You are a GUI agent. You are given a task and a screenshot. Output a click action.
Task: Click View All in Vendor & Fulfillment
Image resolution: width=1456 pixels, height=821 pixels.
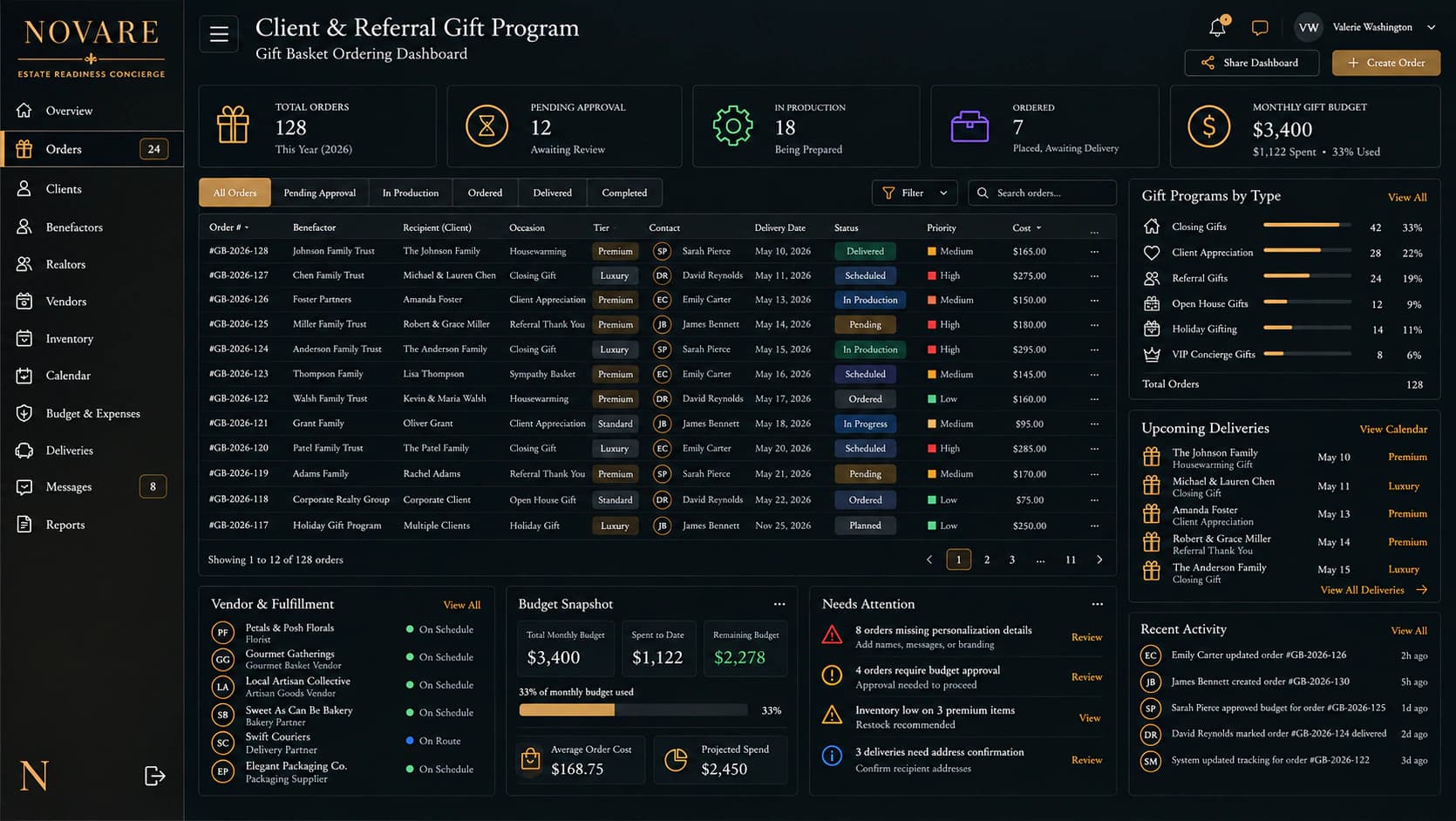coord(461,605)
